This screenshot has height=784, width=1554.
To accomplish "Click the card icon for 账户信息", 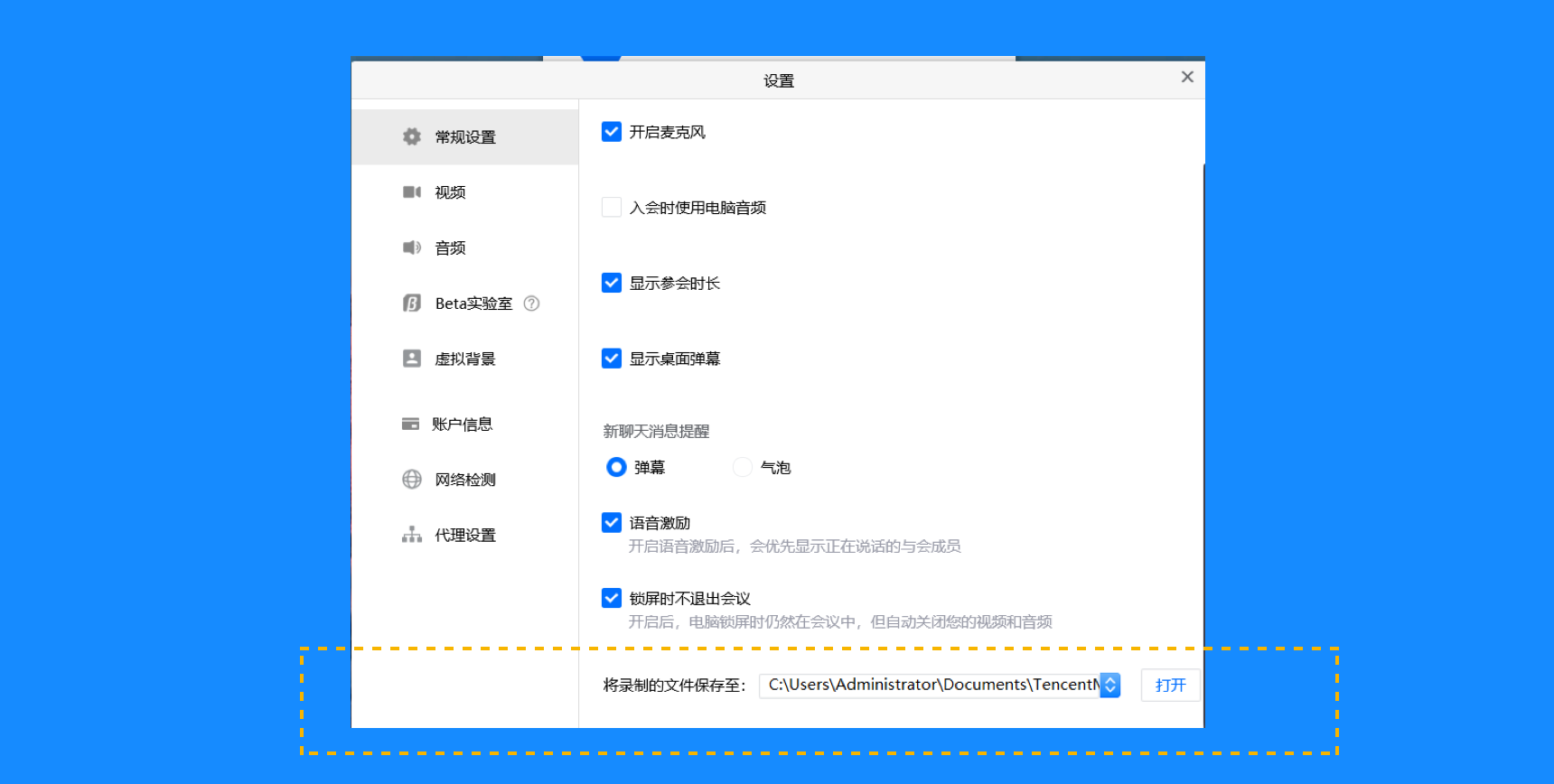I will [410, 424].
